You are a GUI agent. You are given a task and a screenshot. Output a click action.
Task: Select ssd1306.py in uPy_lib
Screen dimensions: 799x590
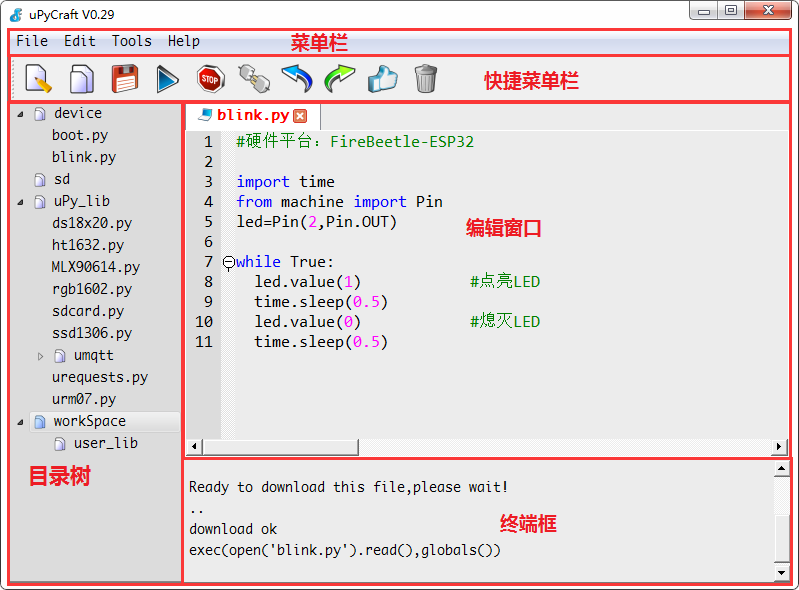tap(92, 333)
